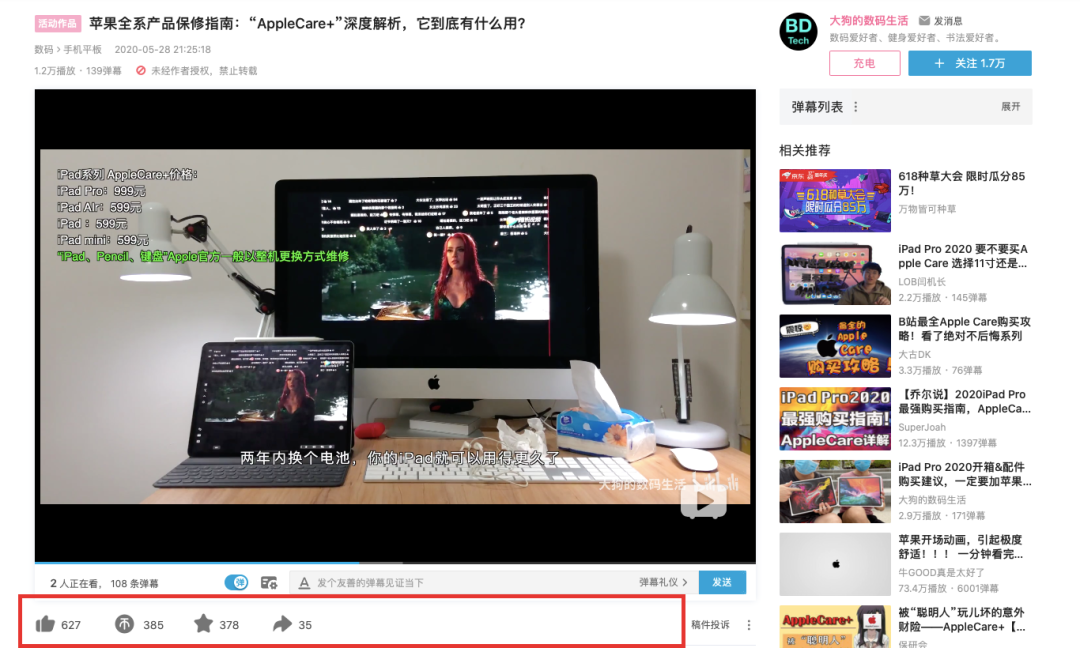This screenshot has width=1080, height=648.
Task: Open uploader 牛GOOD真是太好了
Action: click(941, 572)
